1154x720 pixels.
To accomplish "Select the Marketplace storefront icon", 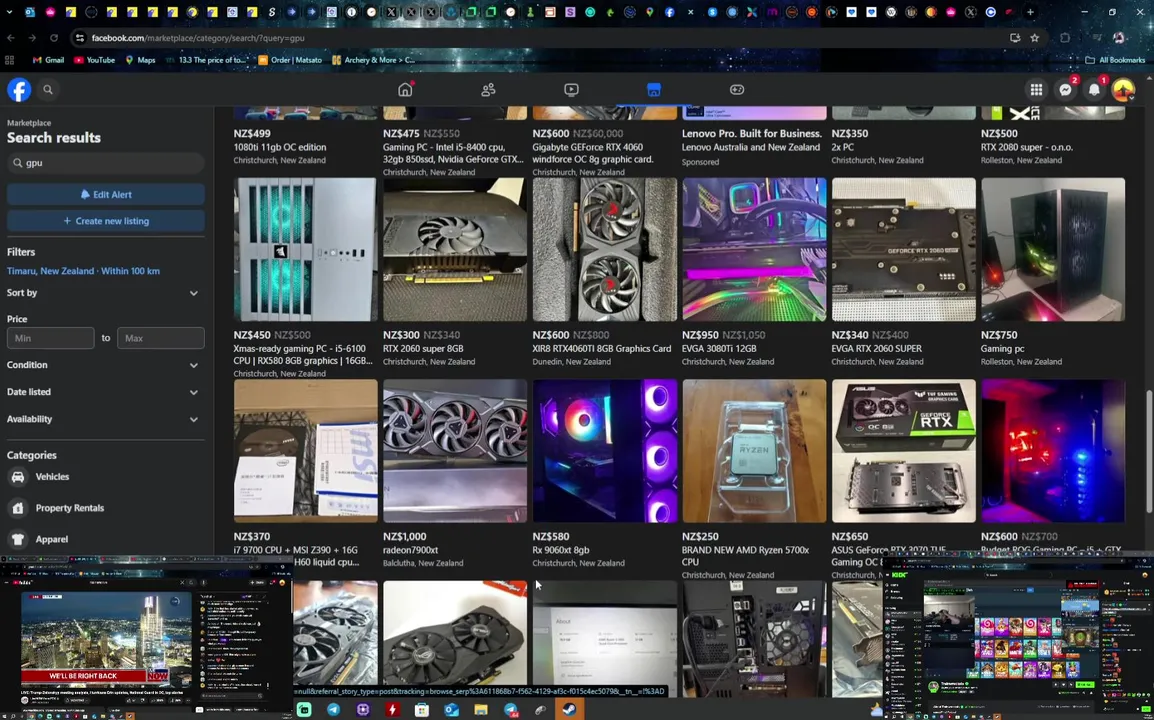I will [x=654, y=90].
